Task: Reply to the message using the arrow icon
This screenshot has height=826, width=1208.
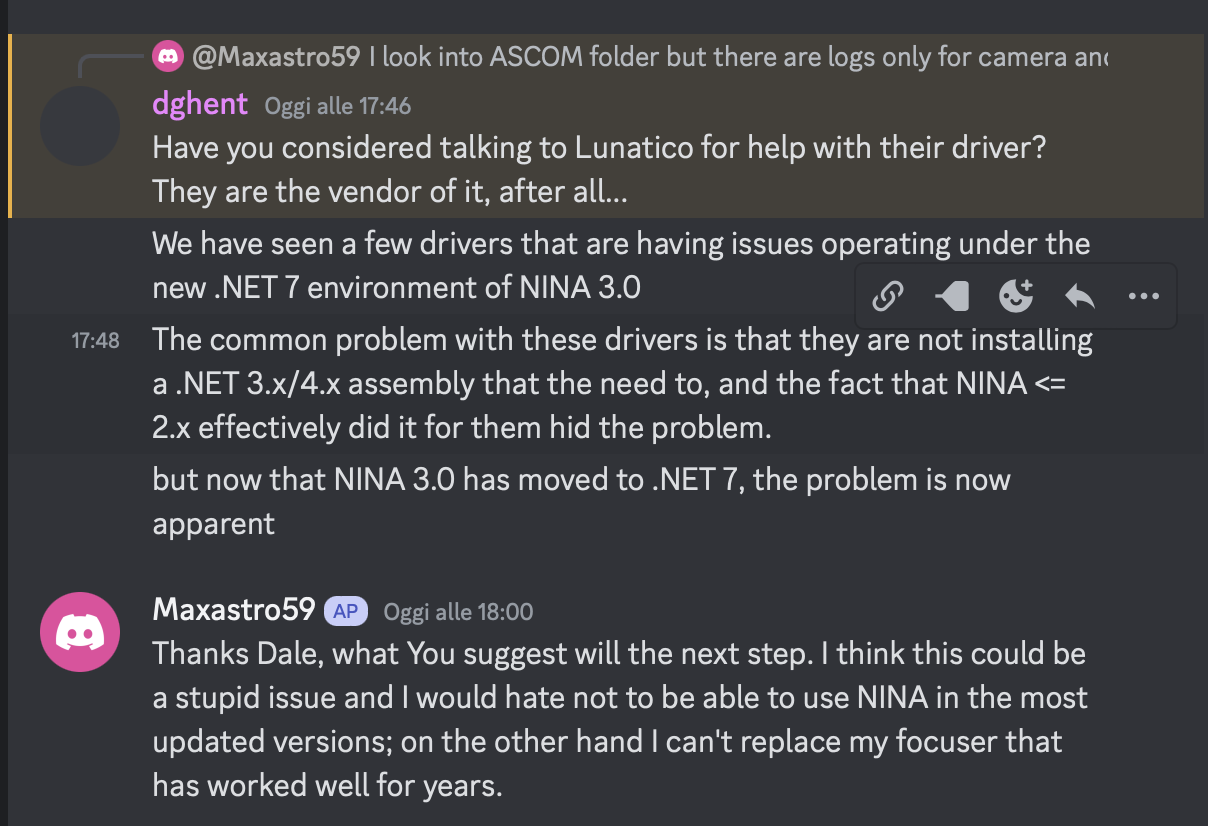Action: pos(1080,296)
